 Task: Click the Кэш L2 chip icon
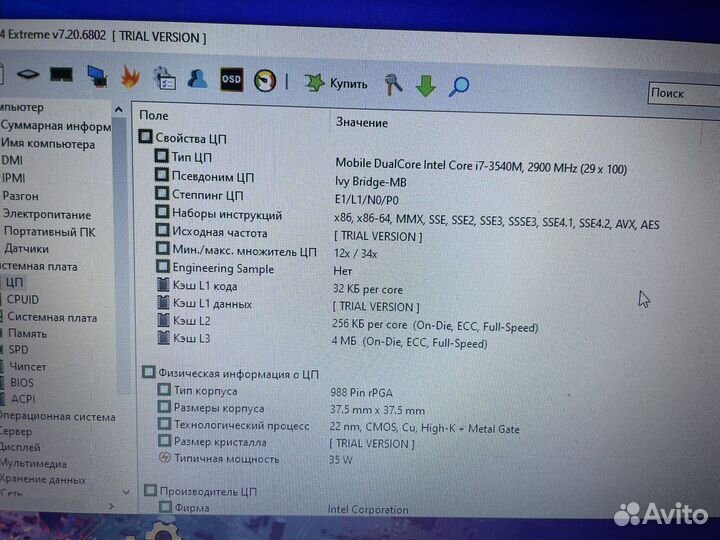click(164, 320)
